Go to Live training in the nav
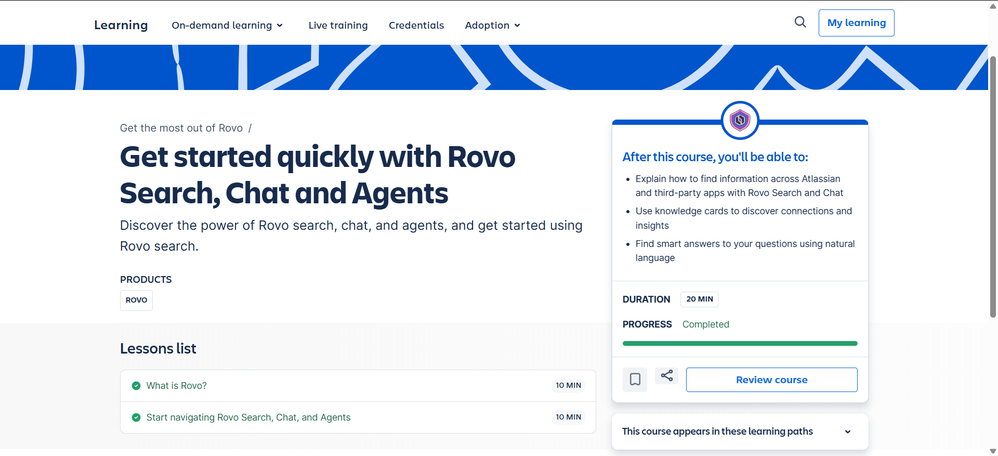The width and height of the screenshot is (998, 456). pyautogui.click(x=337, y=25)
